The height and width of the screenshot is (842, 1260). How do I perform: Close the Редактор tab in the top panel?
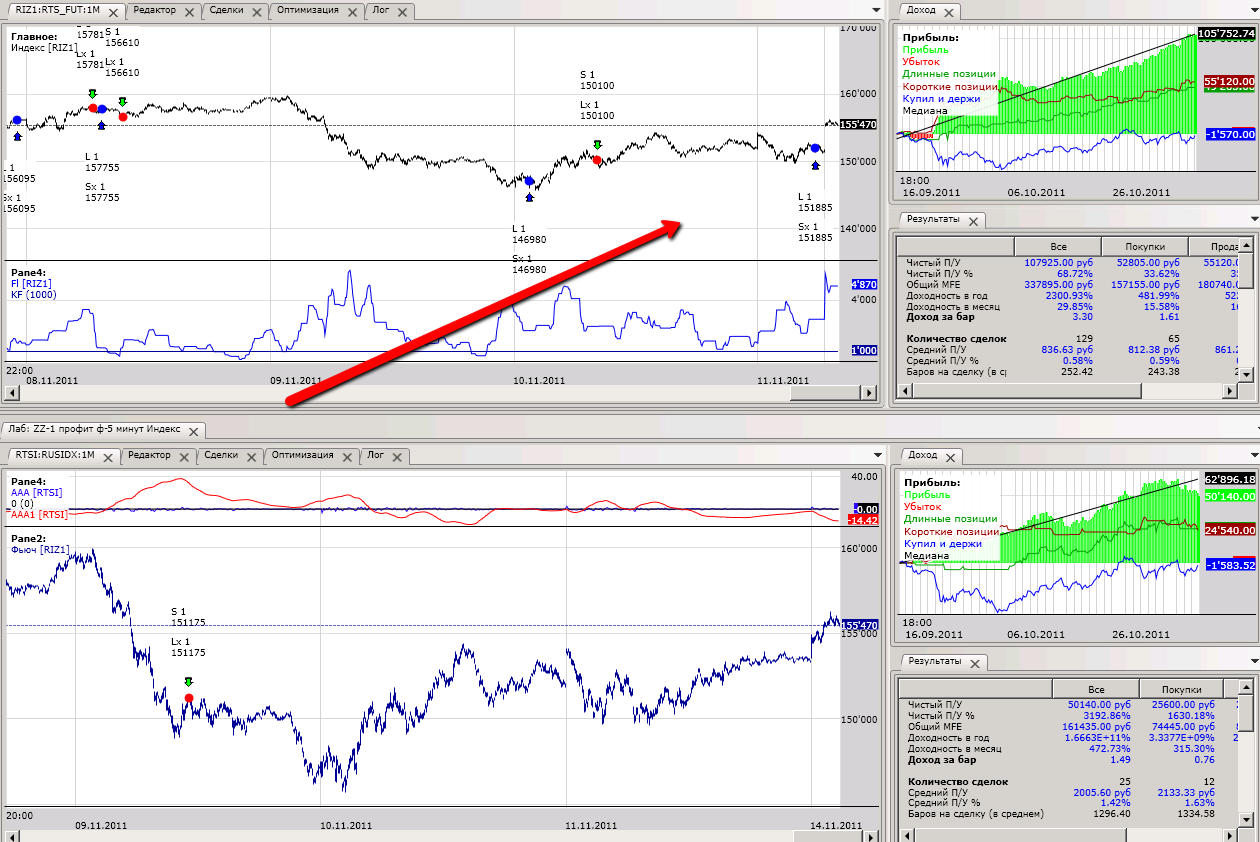(x=191, y=12)
